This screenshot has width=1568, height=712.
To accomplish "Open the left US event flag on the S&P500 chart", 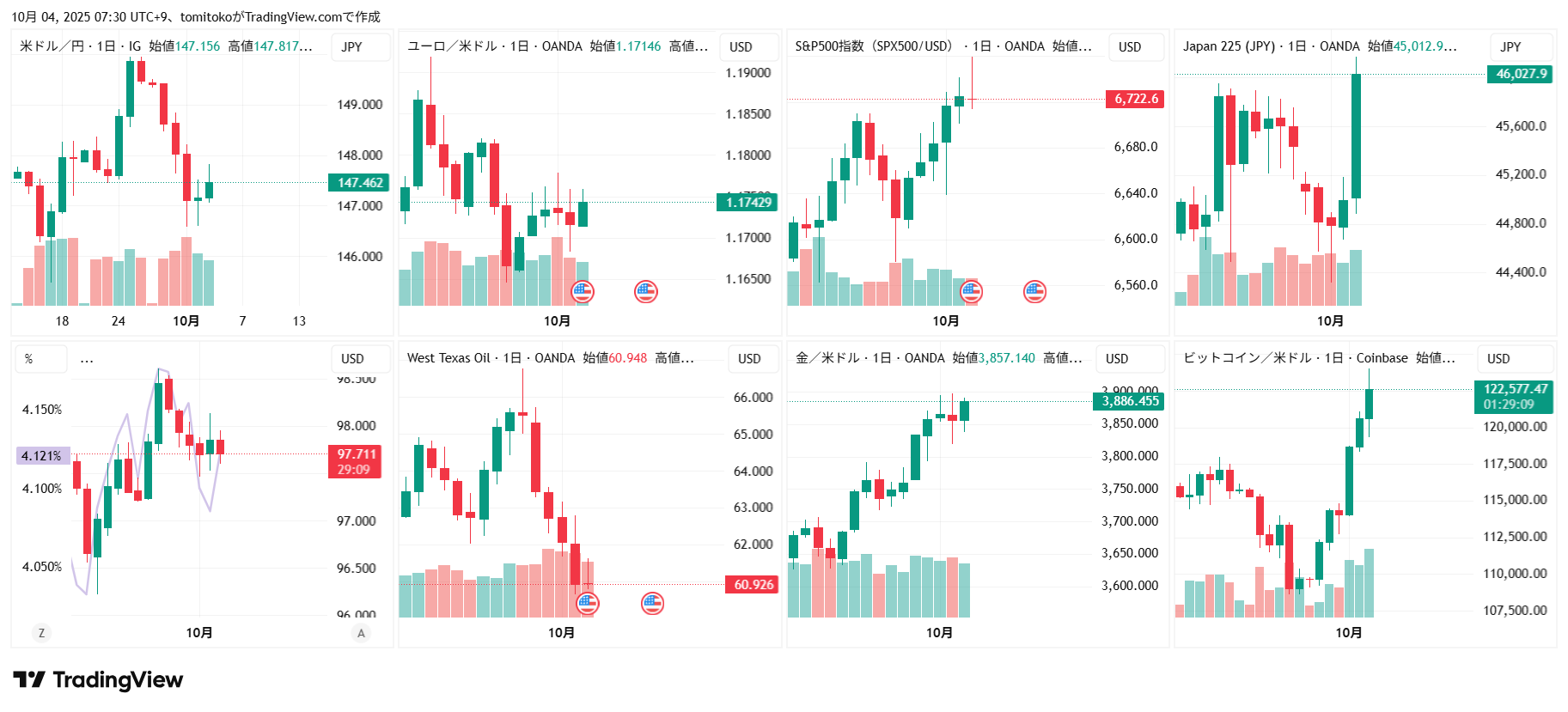I will click(971, 292).
